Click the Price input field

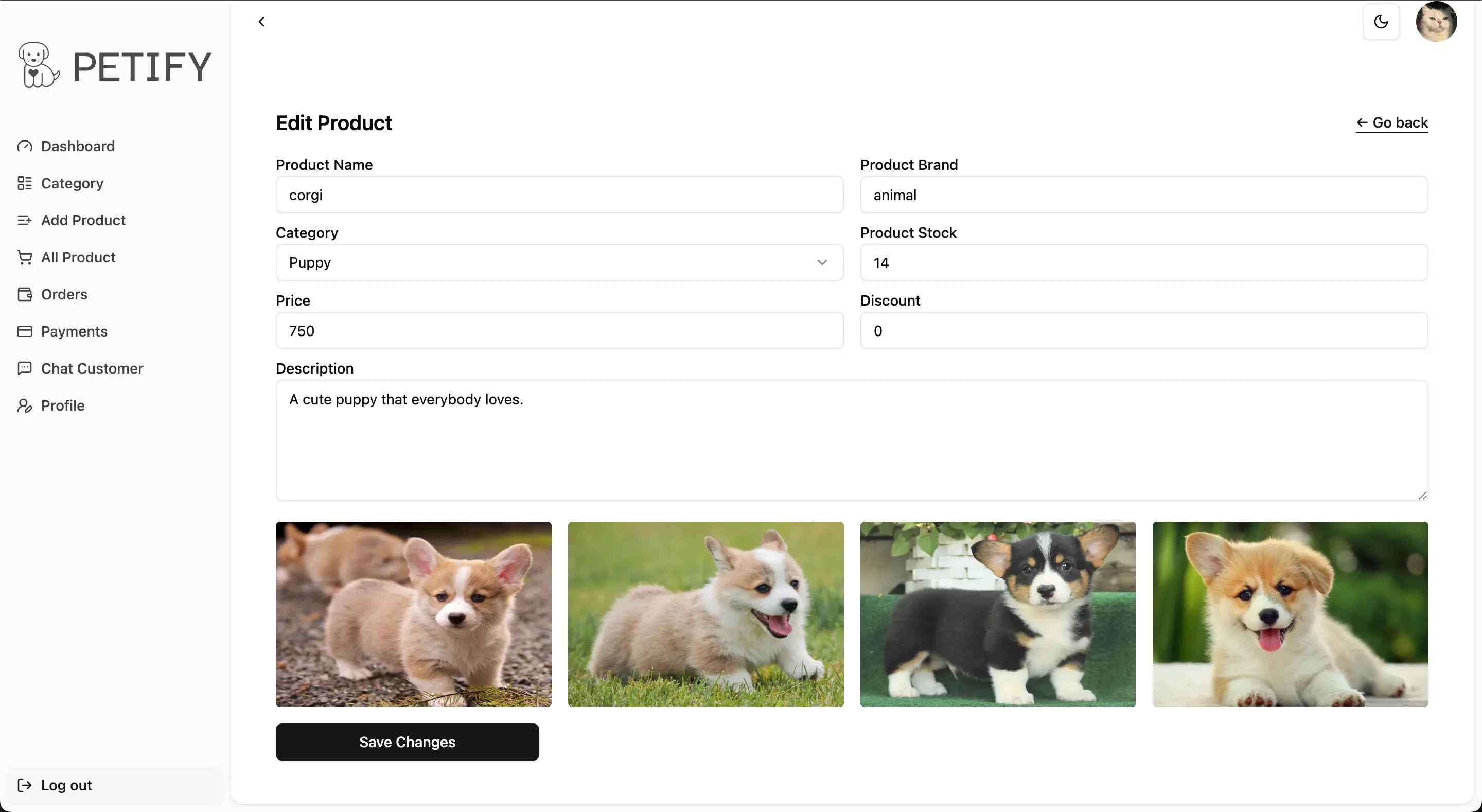(x=559, y=331)
